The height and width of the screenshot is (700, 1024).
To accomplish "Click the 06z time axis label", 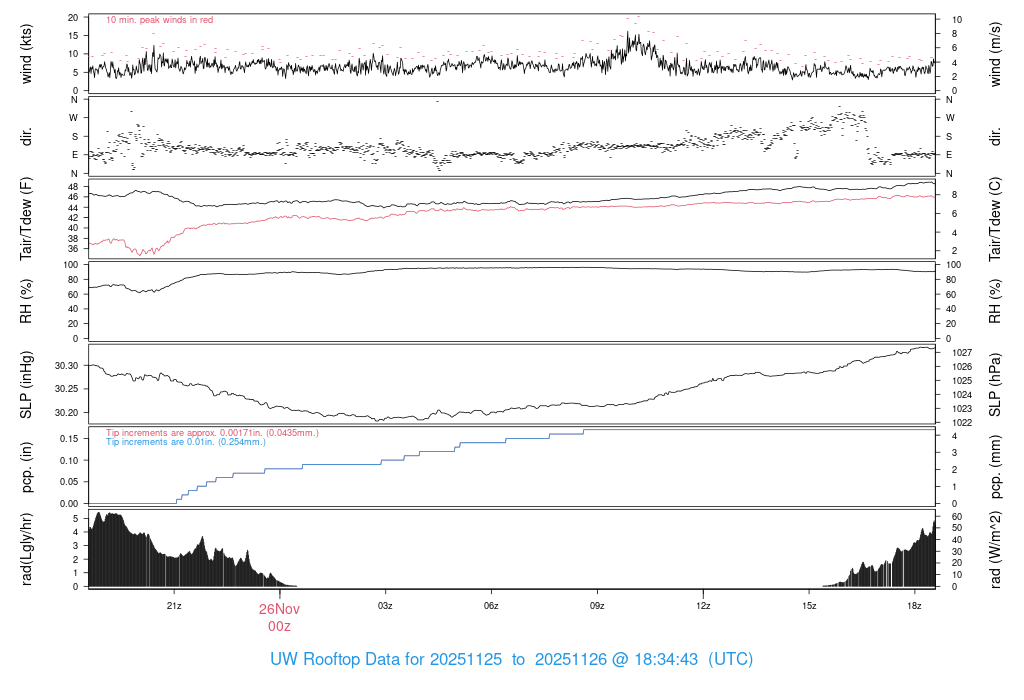I will pyautogui.click(x=491, y=606).
